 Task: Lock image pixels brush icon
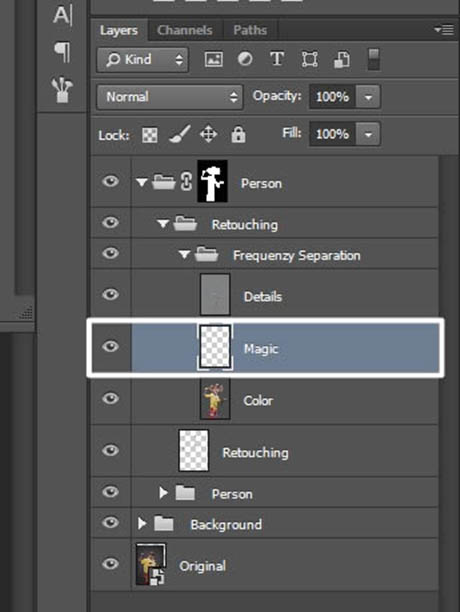[x=179, y=134]
